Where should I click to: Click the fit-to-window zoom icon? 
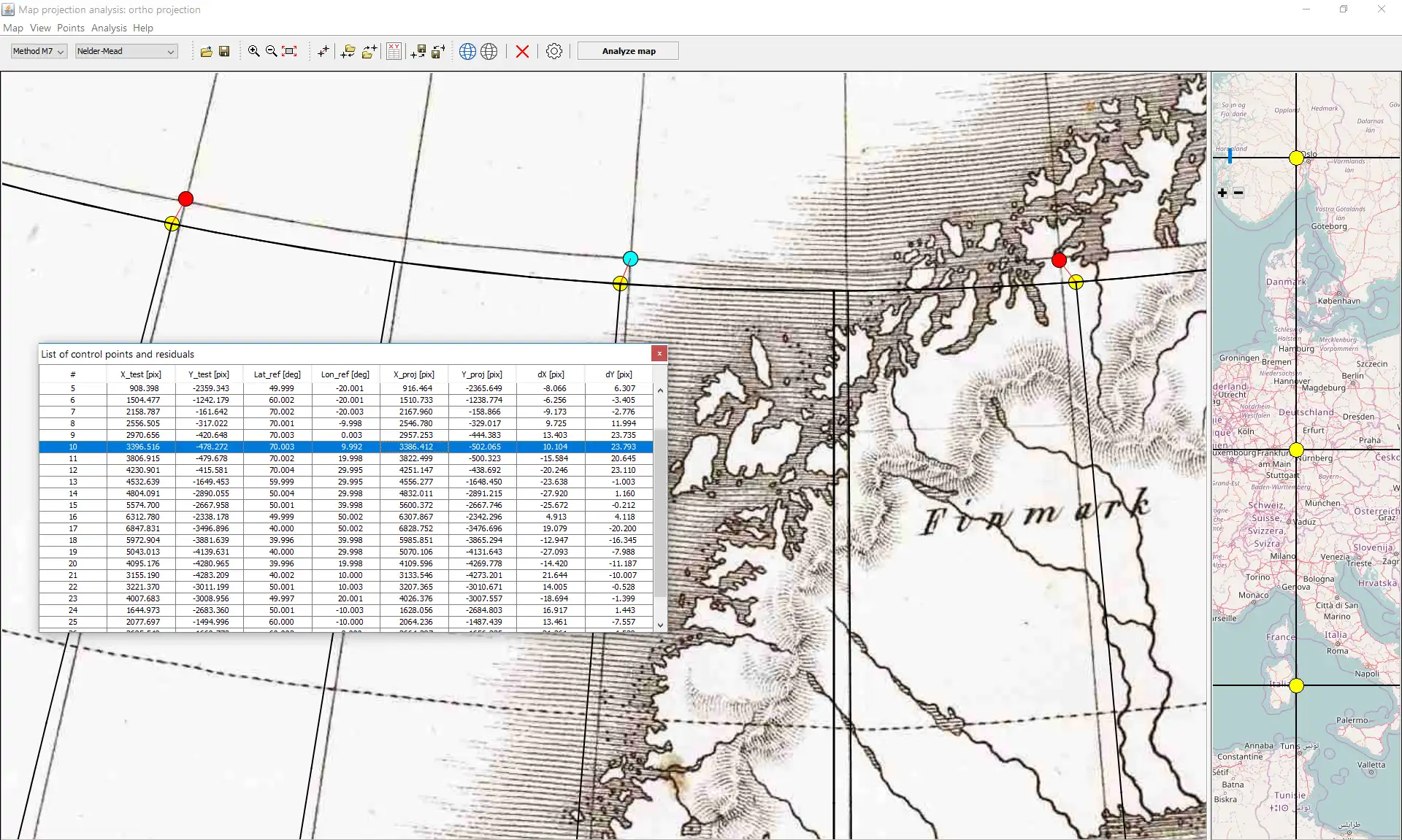tap(290, 51)
